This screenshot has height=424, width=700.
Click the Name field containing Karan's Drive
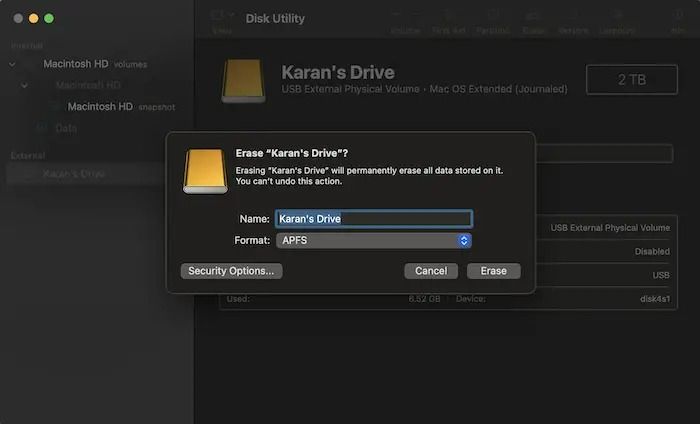pos(374,219)
